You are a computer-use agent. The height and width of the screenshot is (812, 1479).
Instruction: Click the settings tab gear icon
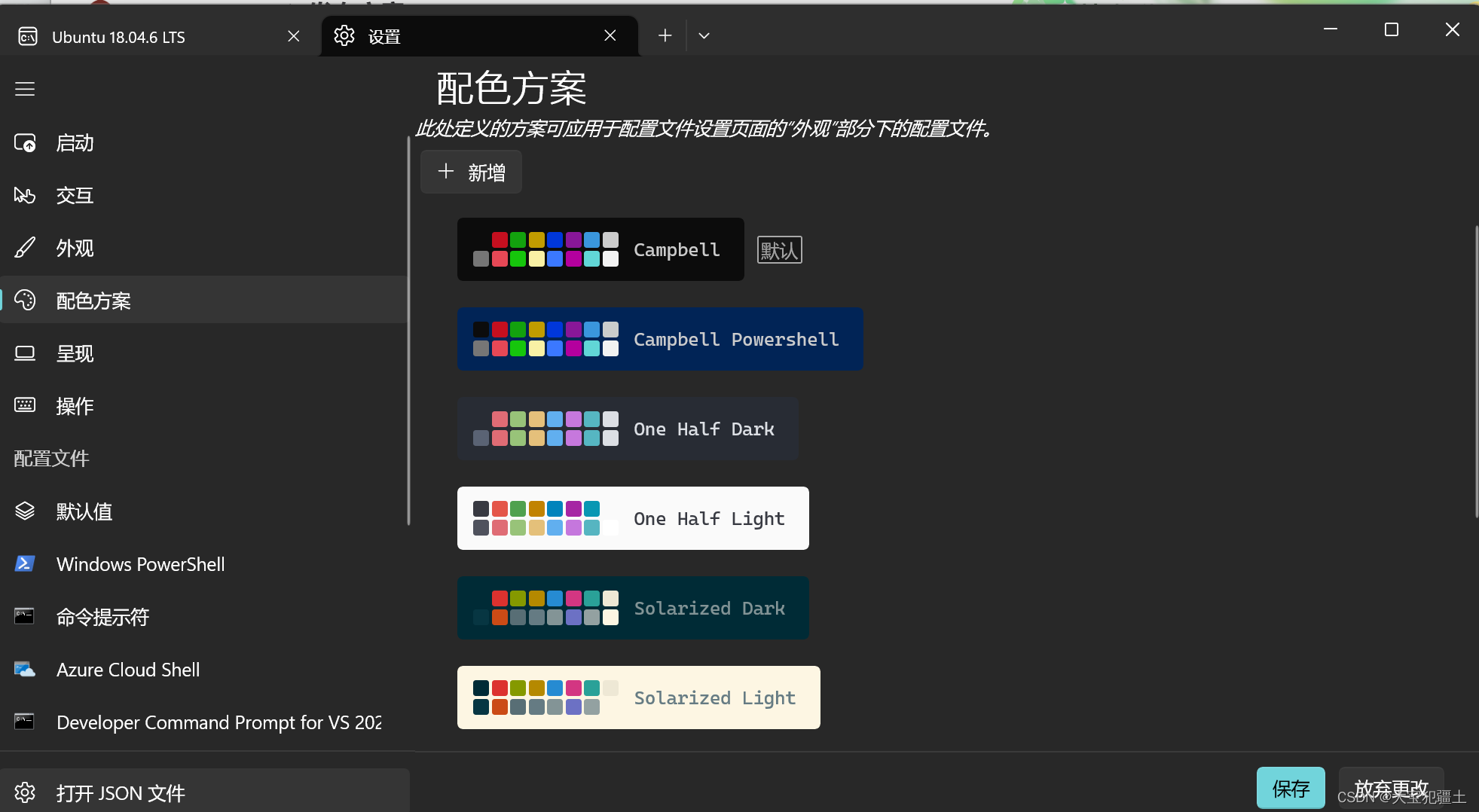(344, 35)
